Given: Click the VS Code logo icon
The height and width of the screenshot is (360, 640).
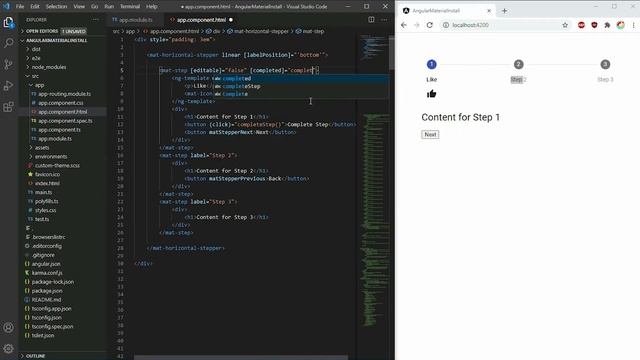Looking at the screenshot, I should pos(6,6).
